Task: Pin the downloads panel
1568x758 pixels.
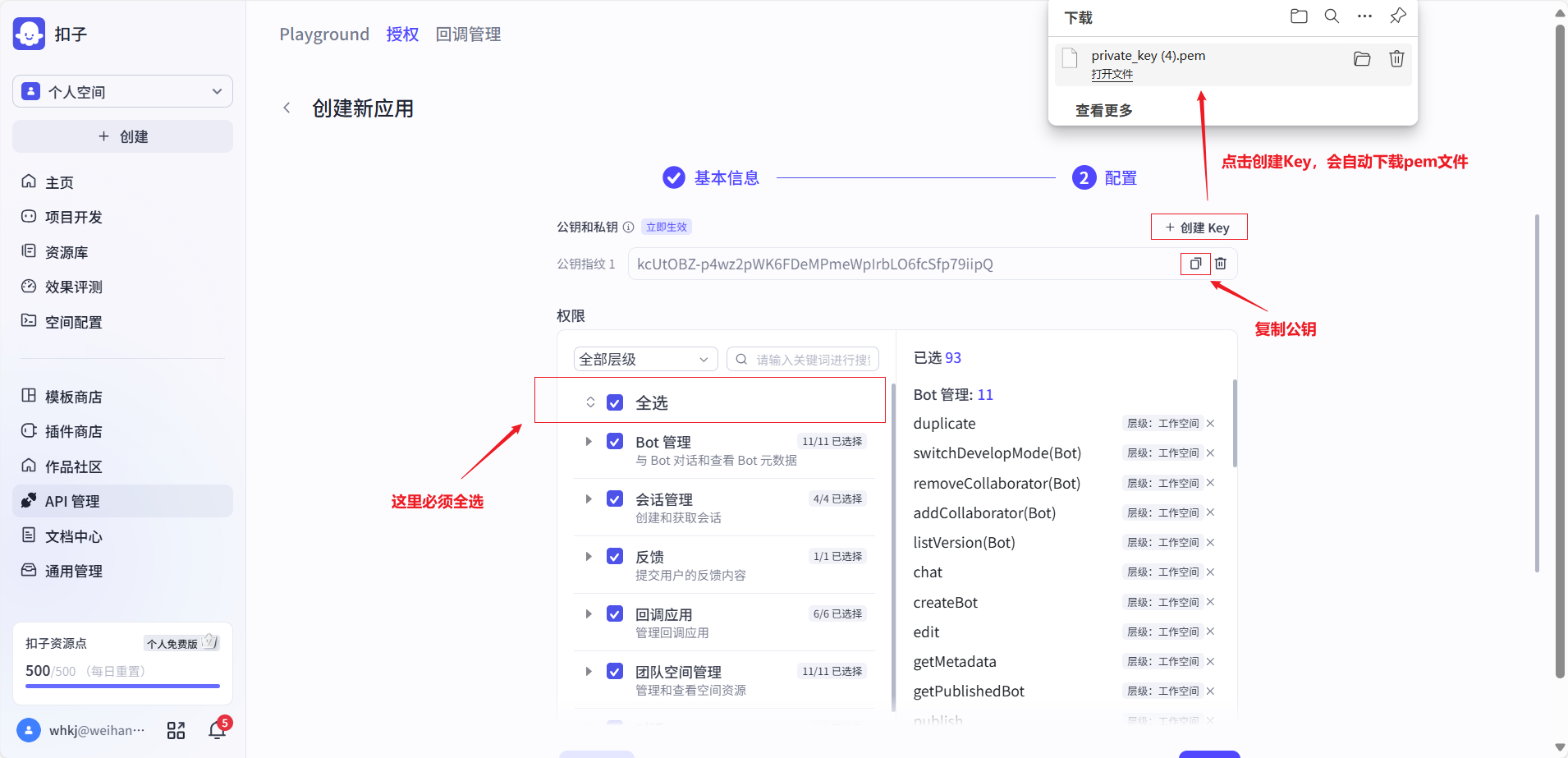Action: (1397, 16)
